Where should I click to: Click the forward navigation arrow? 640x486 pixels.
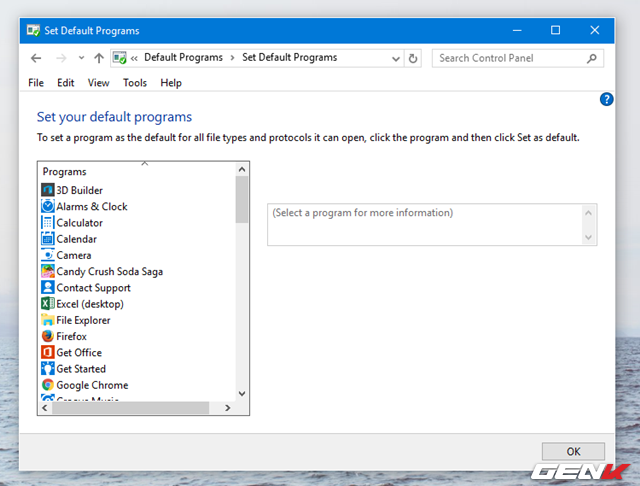pos(61,58)
